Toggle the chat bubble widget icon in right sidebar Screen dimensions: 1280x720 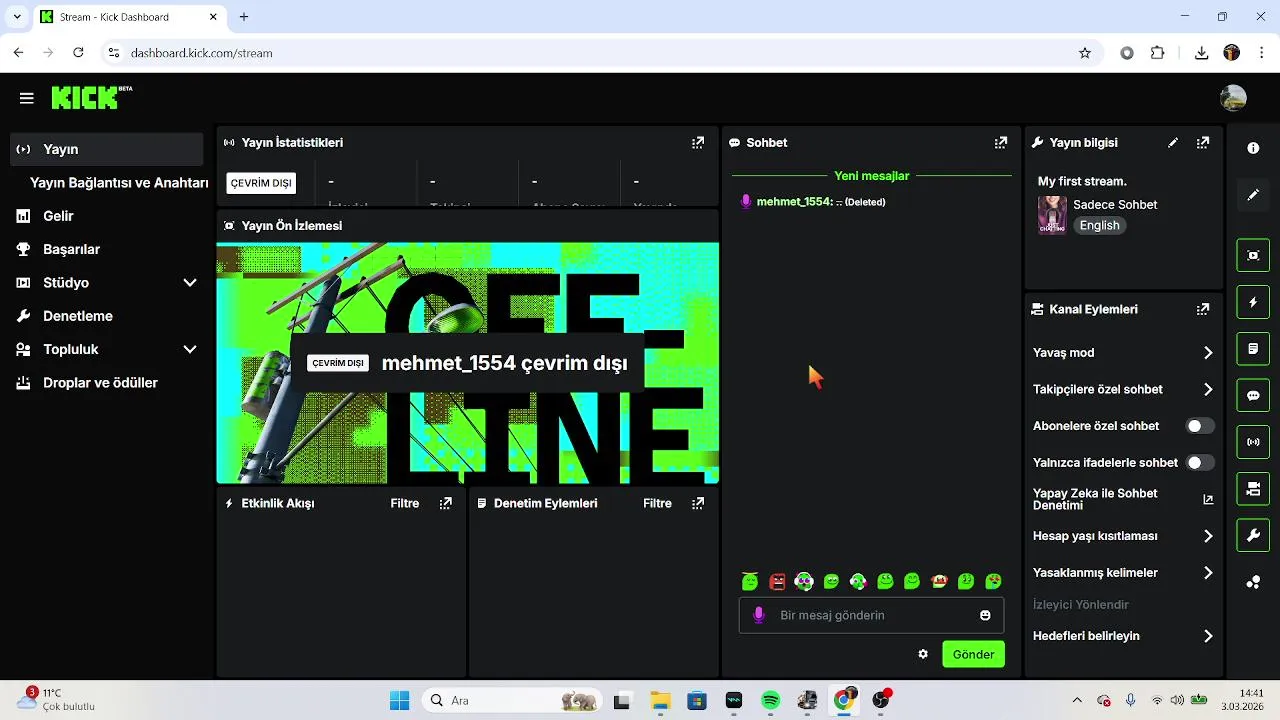click(1253, 395)
